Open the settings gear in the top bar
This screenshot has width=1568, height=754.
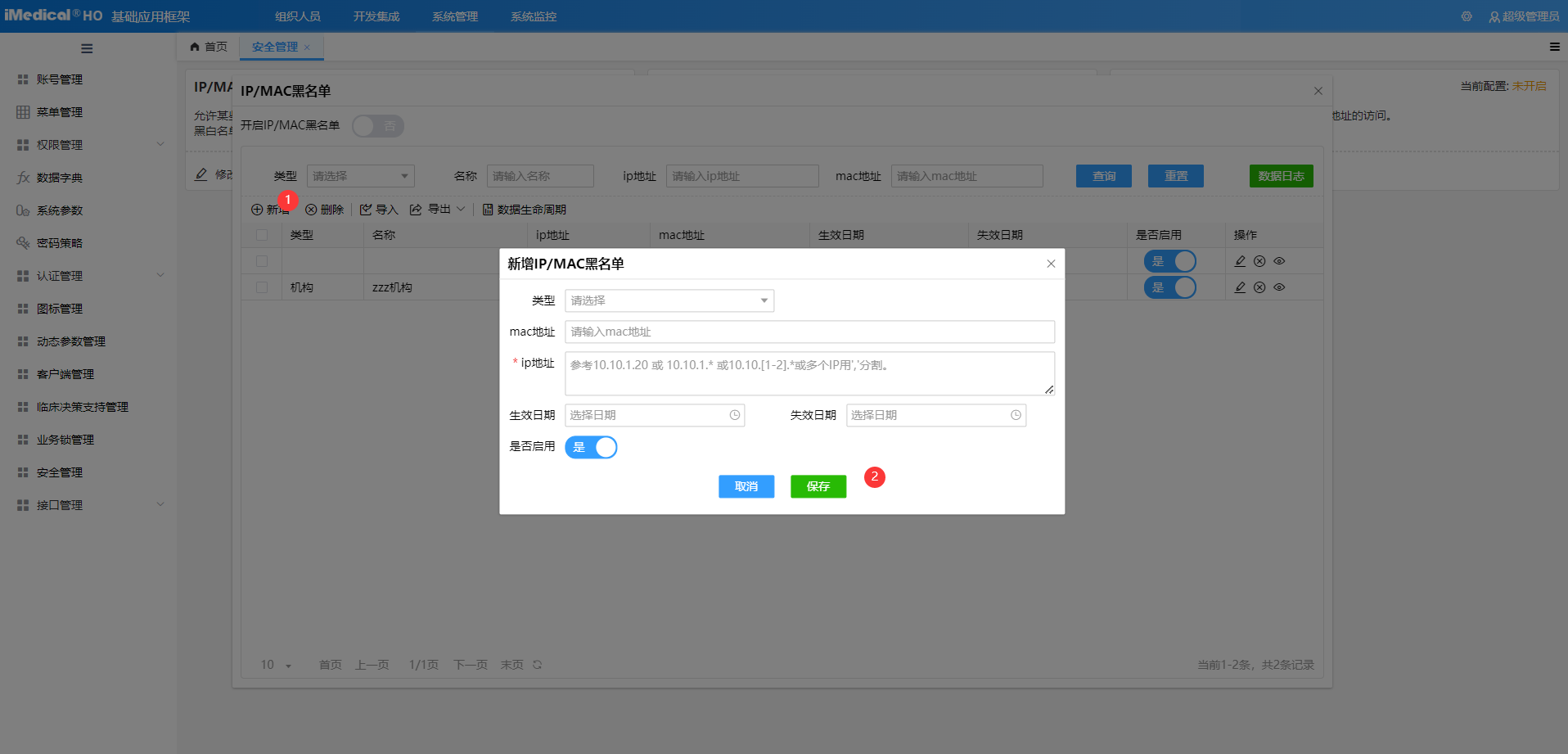pyautogui.click(x=1466, y=16)
